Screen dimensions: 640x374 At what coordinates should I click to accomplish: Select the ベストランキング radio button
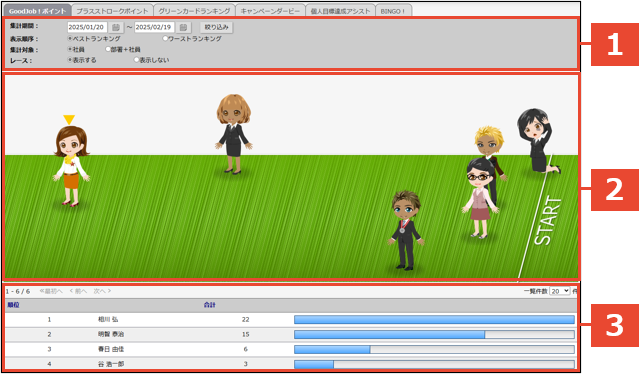[x=70, y=38]
